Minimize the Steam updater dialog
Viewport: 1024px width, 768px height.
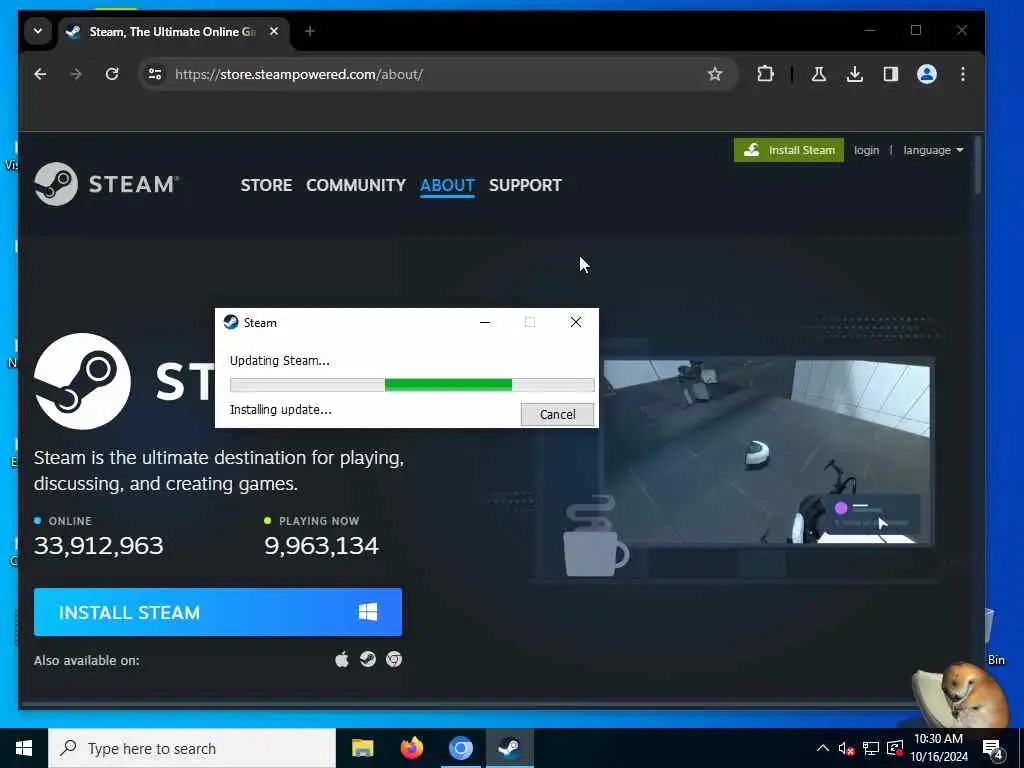(485, 323)
